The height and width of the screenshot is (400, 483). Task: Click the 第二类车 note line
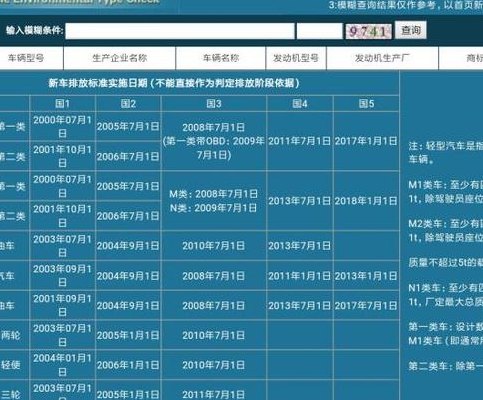coord(446,366)
